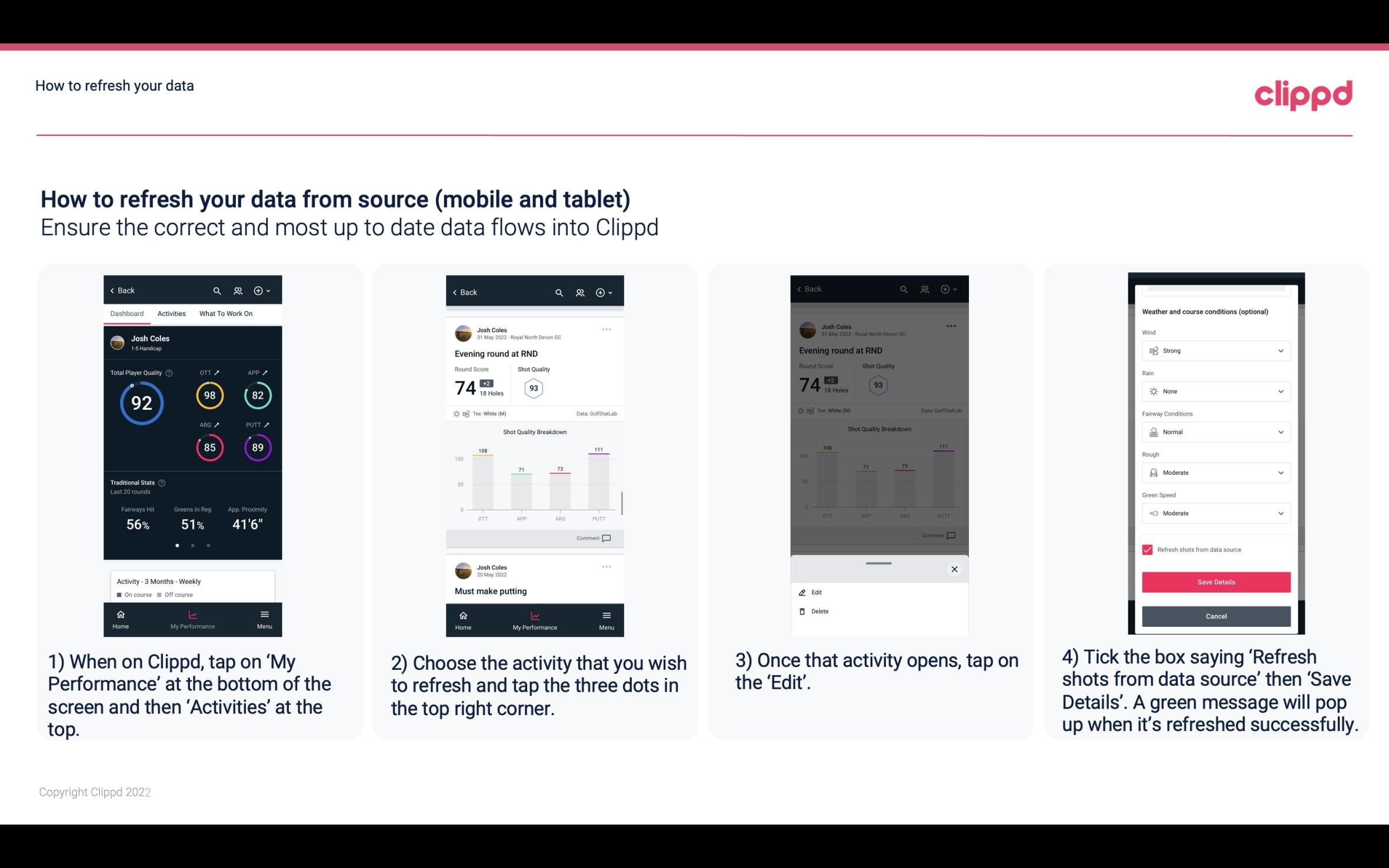Select Rain condition None option
Screen dimensions: 1389x868
click(x=1214, y=391)
